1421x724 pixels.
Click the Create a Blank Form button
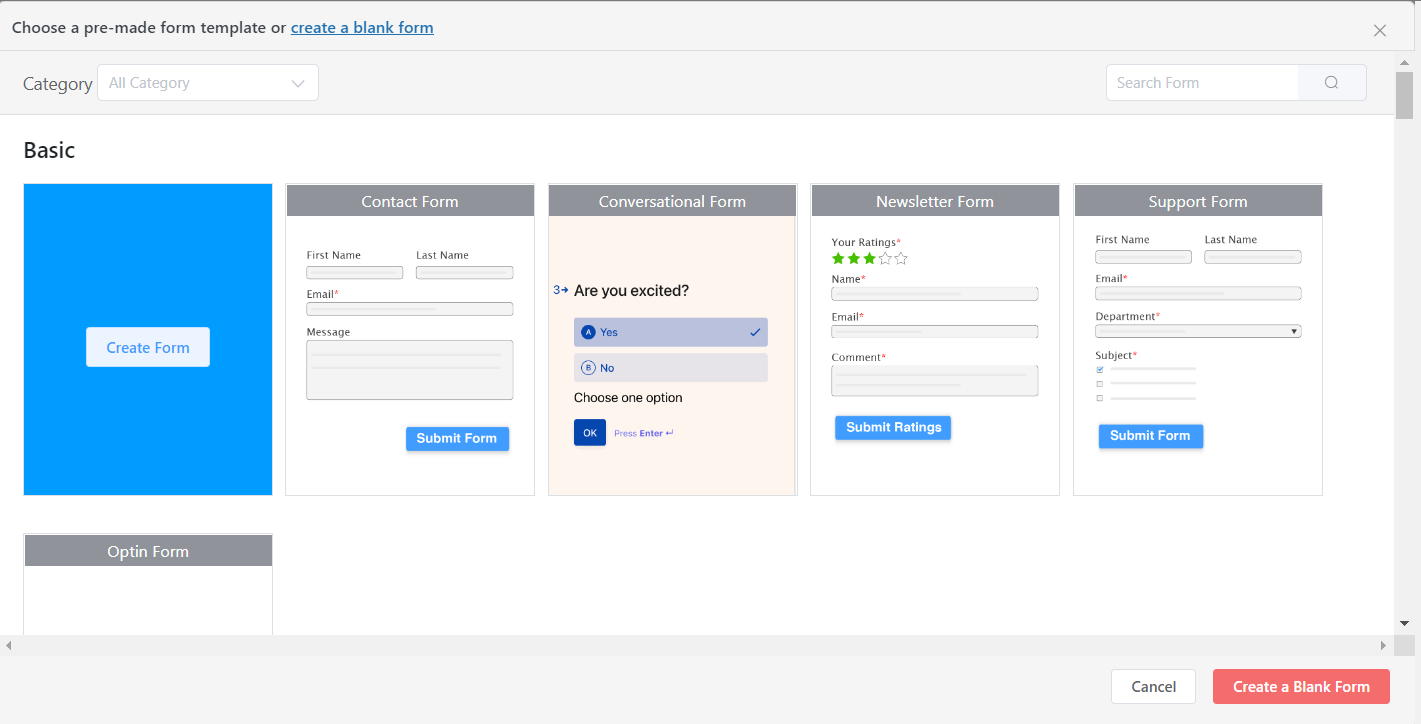tap(1301, 687)
